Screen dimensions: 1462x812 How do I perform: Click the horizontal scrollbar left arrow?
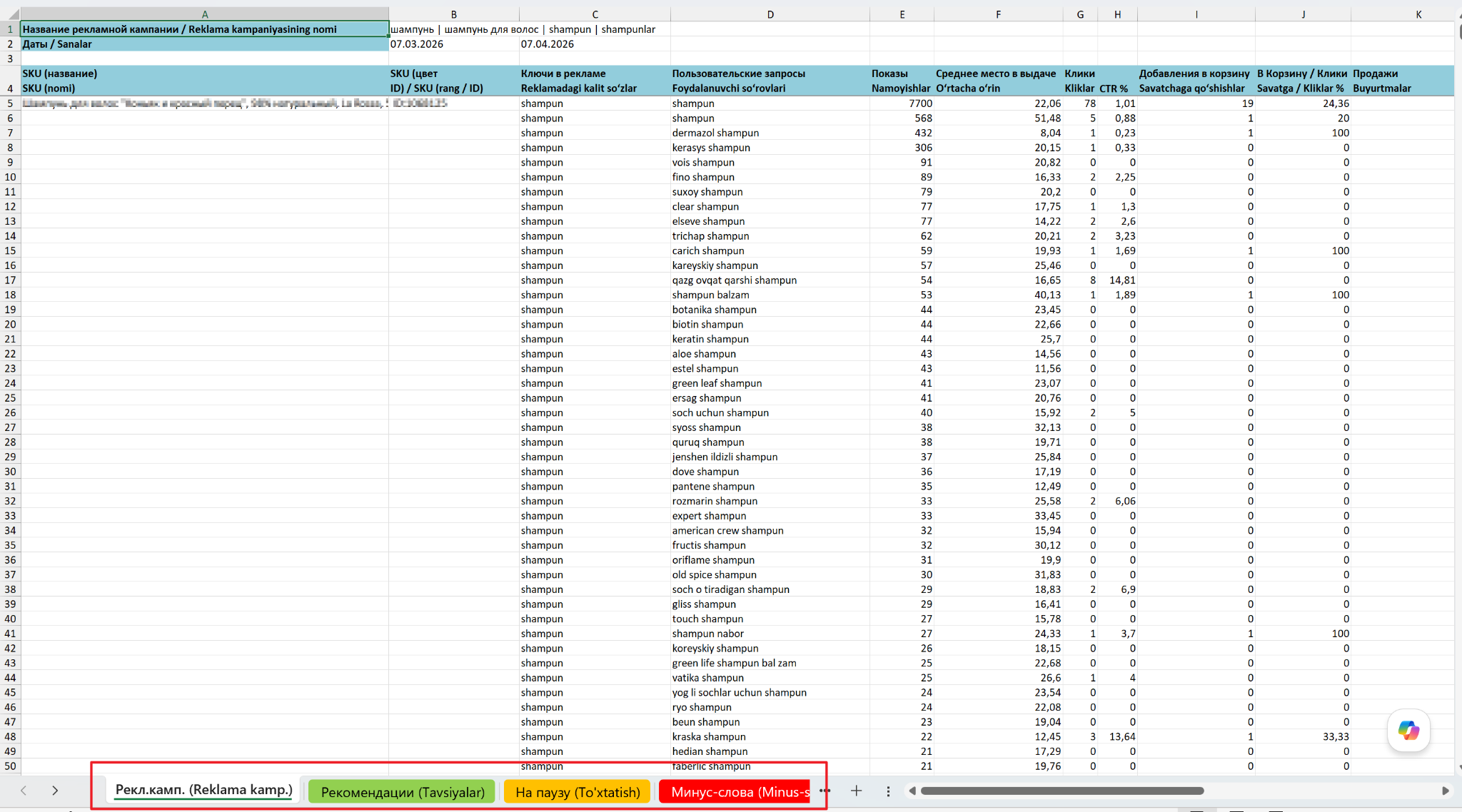point(912,791)
